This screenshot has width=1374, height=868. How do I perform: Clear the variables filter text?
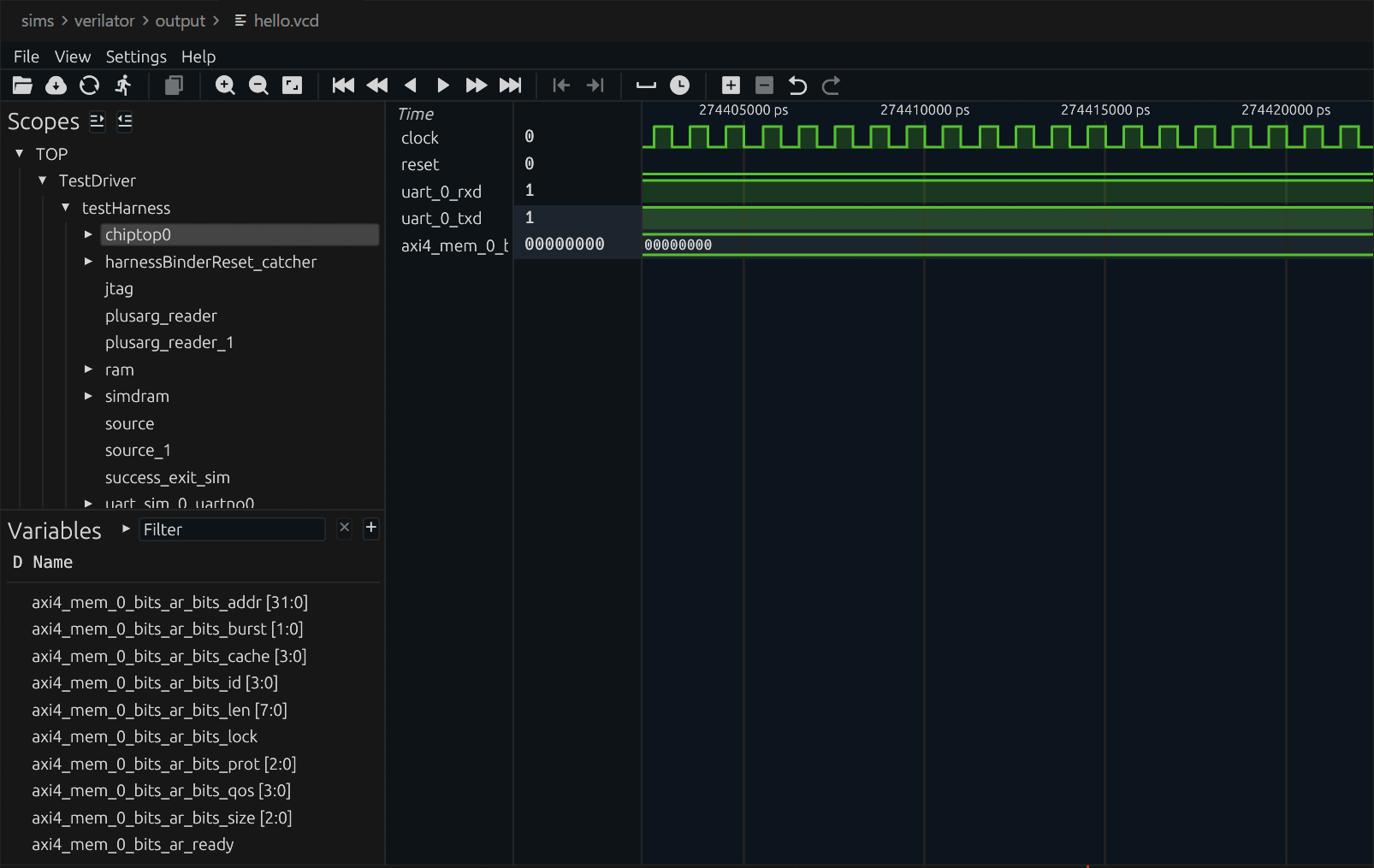pyautogui.click(x=344, y=528)
